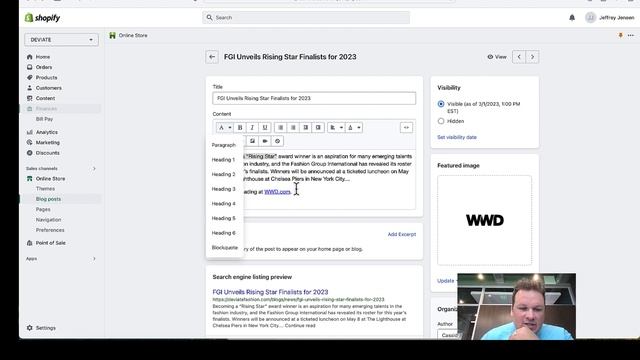Image resolution: width=640 pixels, height=360 pixels.
Task: Choose Heading 3 from the formatting menu
Action: (224, 189)
